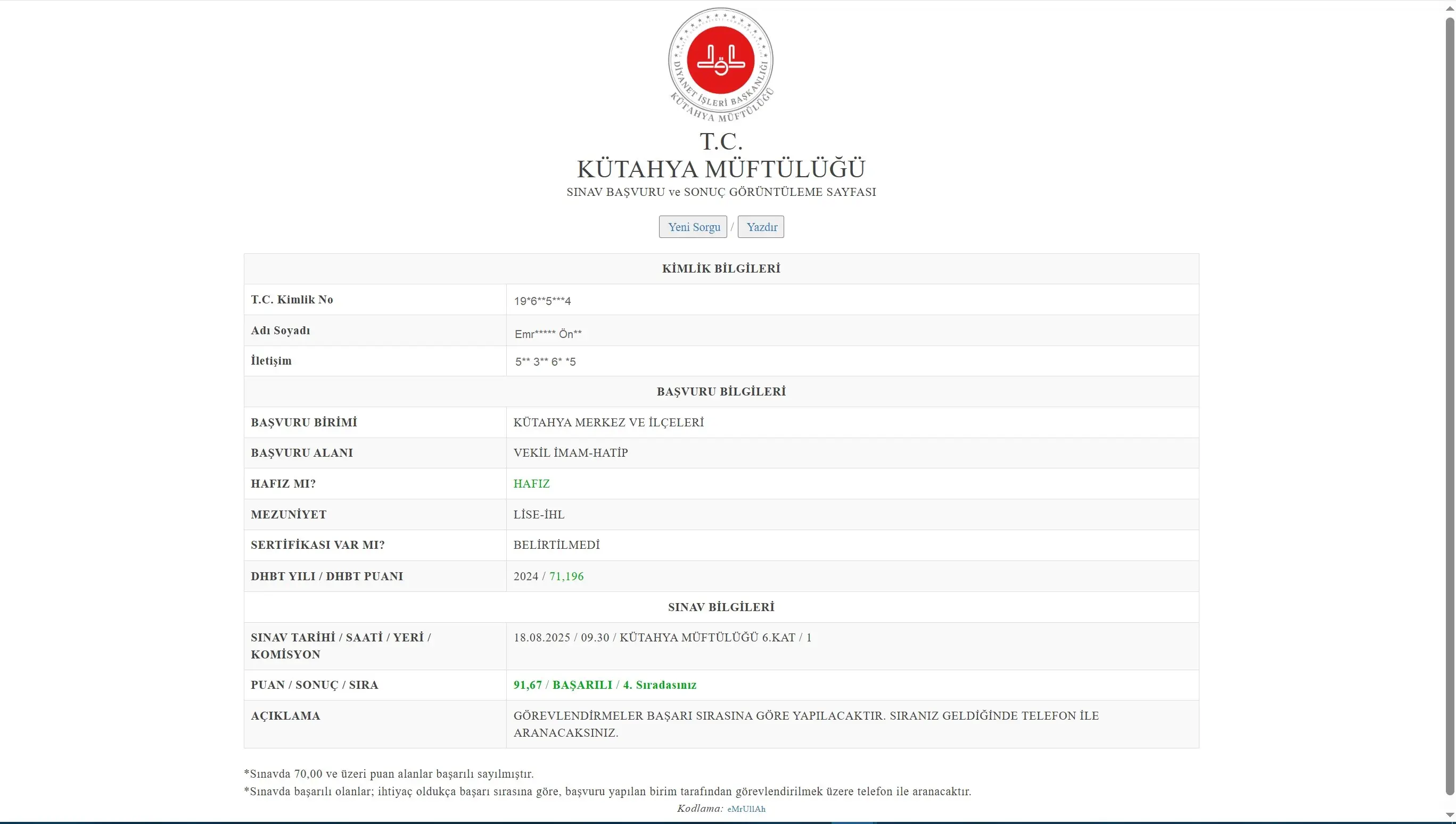Click the scrollbar down arrow
Image resolution: width=1456 pixels, height=824 pixels.
pyautogui.click(x=1449, y=815)
